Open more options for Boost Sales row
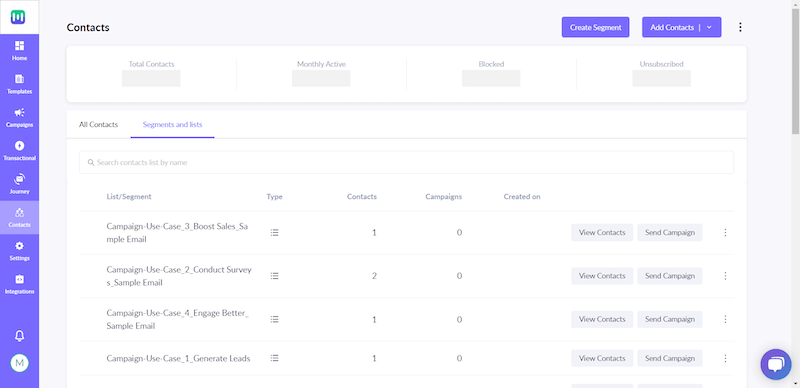Viewport: 800px width, 388px height. (x=725, y=232)
